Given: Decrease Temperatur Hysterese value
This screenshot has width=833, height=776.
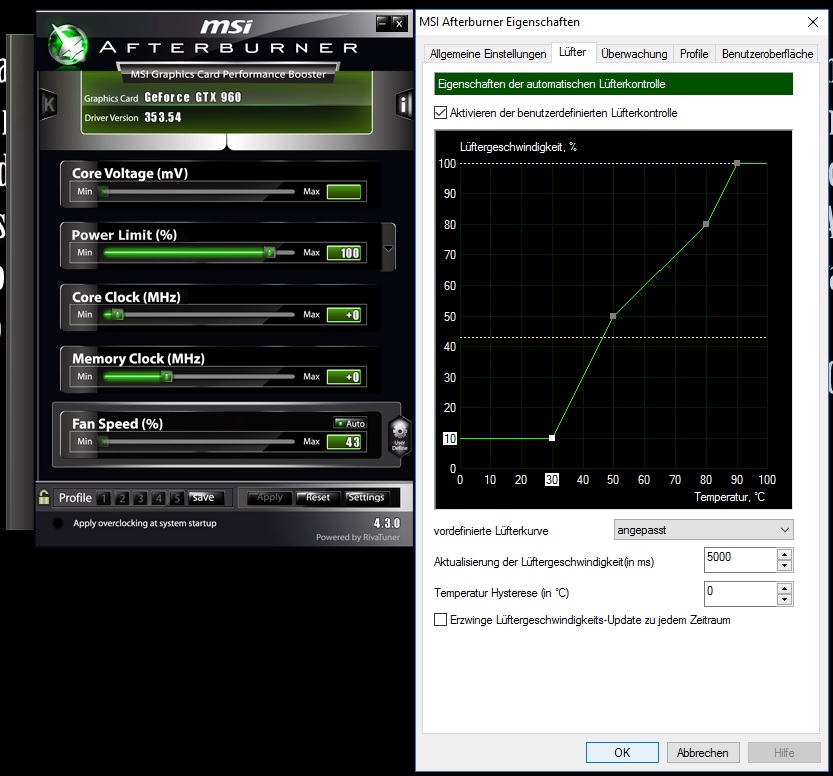Looking at the screenshot, I should (x=784, y=600).
